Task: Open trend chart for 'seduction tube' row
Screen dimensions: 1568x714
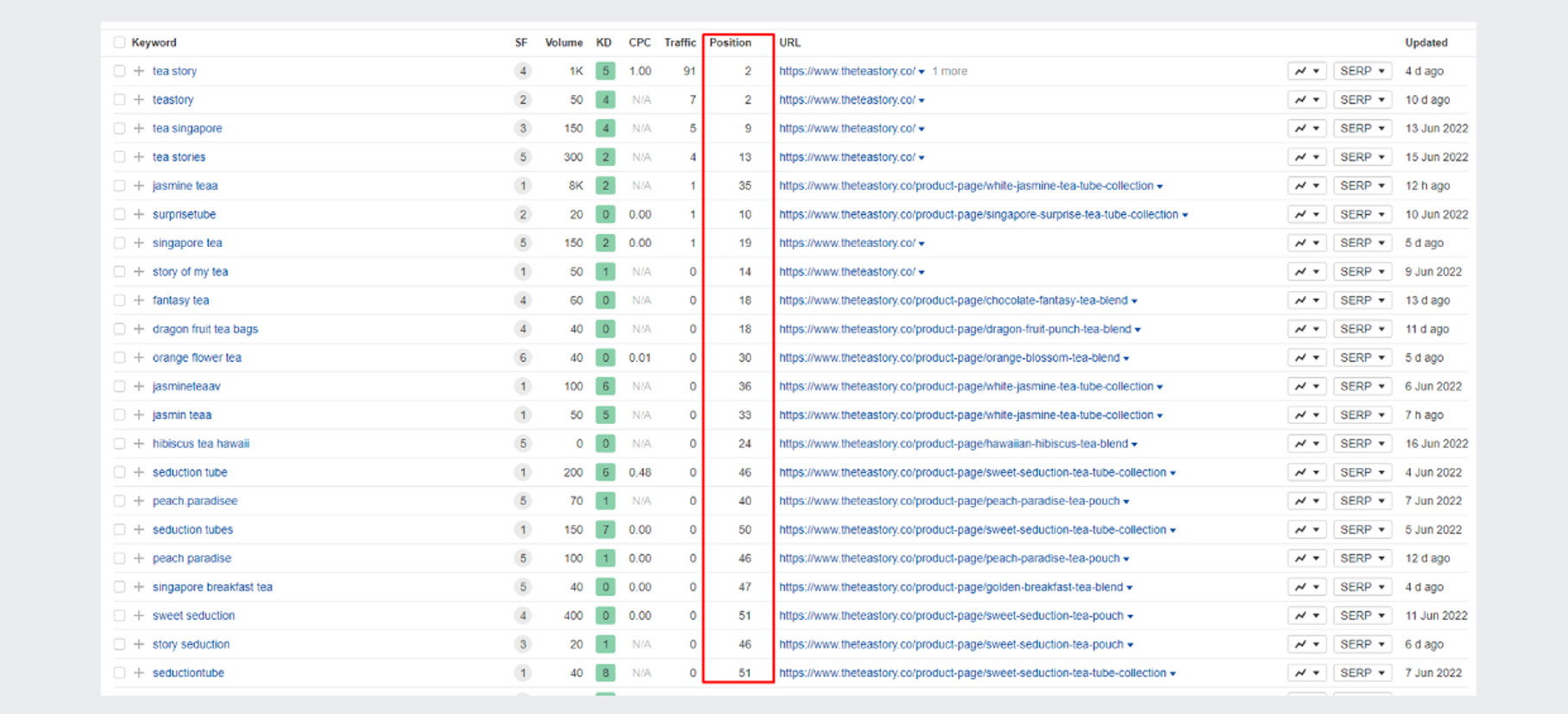Action: [1307, 472]
